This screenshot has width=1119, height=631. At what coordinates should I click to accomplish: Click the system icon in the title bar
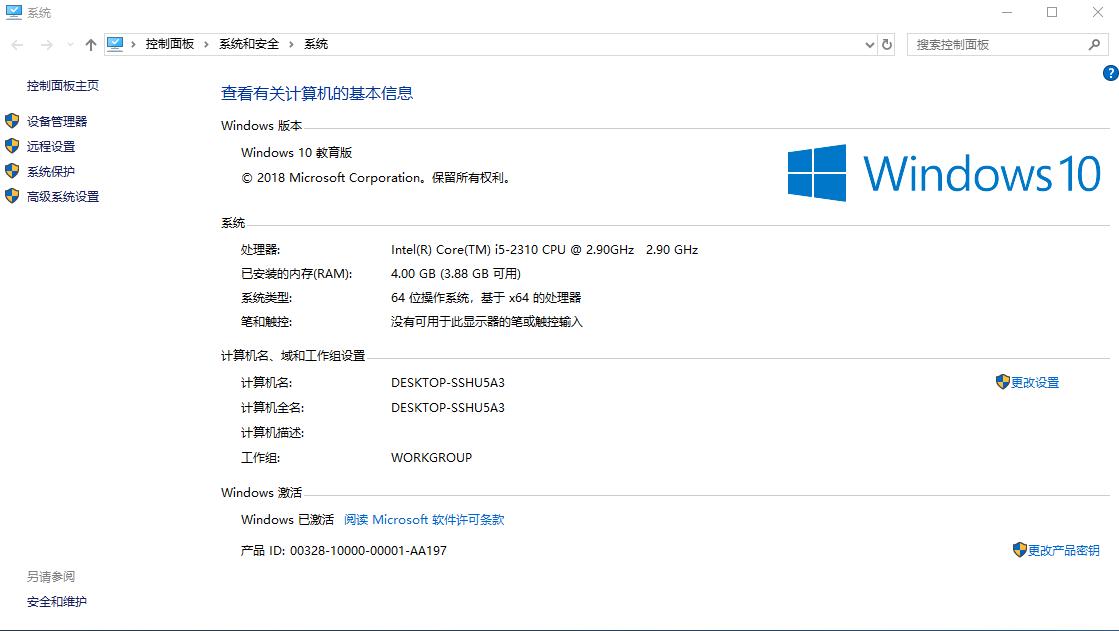(14, 12)
